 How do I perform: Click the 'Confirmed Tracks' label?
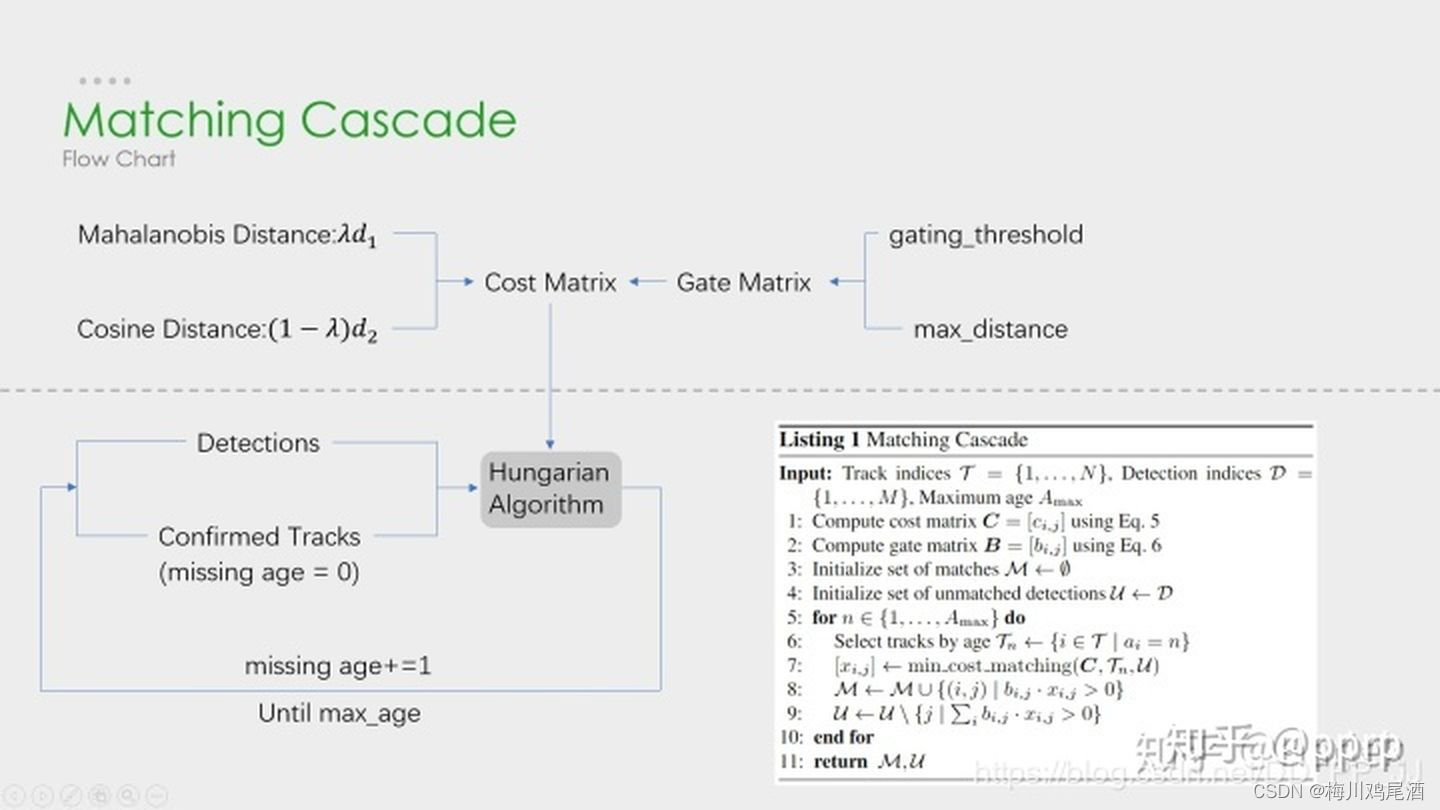[x=259, y=537]
